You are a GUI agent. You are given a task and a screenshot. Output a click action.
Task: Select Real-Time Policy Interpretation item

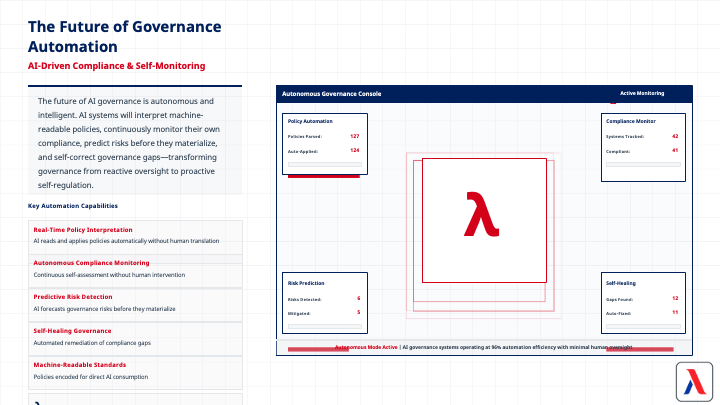135,235
